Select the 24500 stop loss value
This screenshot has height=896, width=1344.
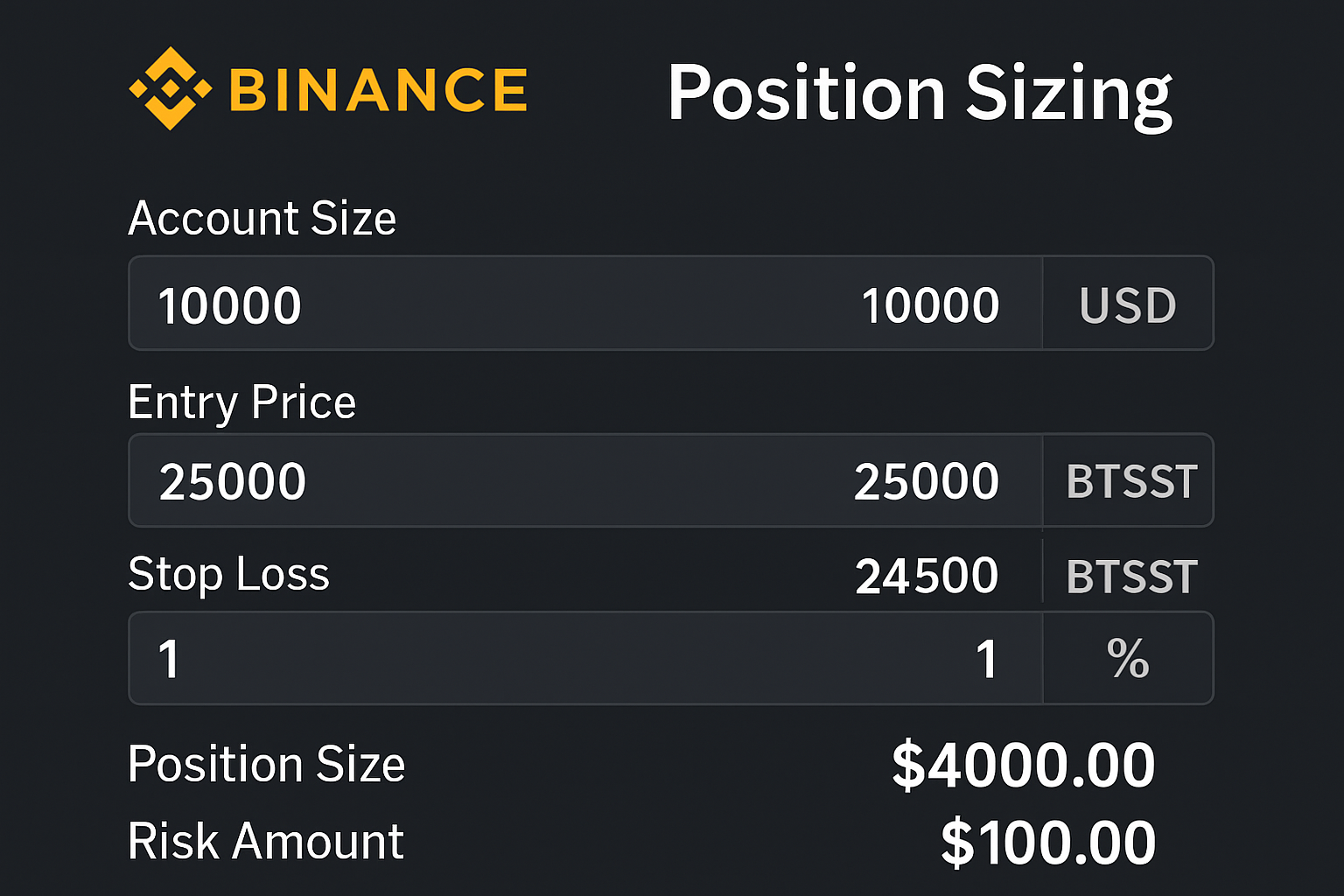[x=926, y=575]
